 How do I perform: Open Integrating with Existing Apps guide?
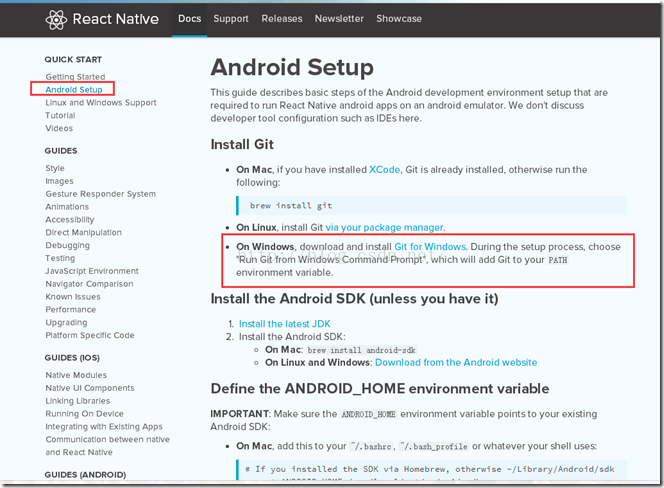point(104,427)
